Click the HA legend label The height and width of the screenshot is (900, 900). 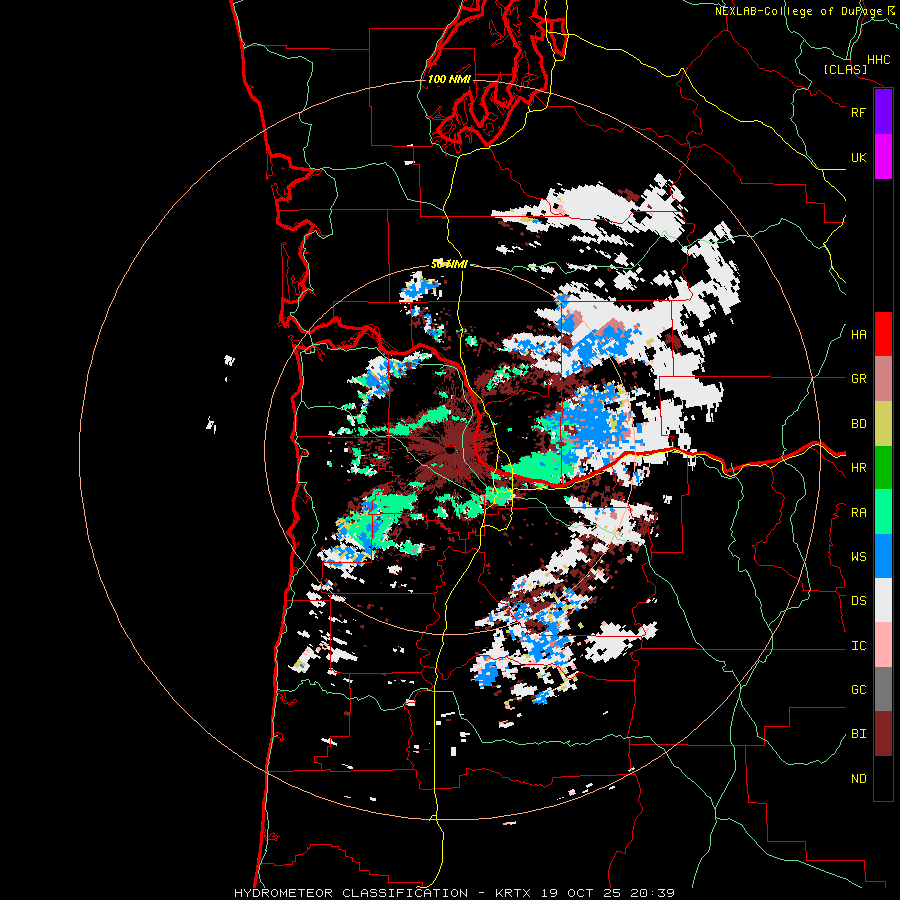[x=858, y=335]
